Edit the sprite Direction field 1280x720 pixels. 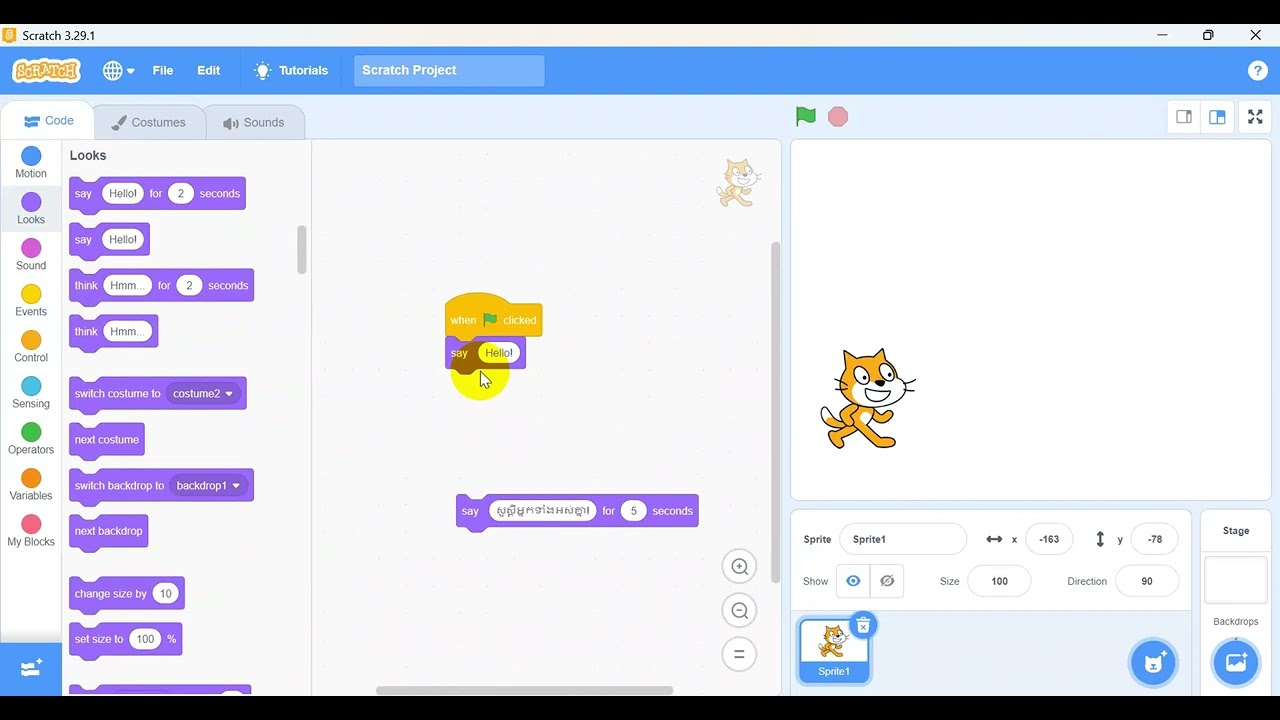point(1146,581)
